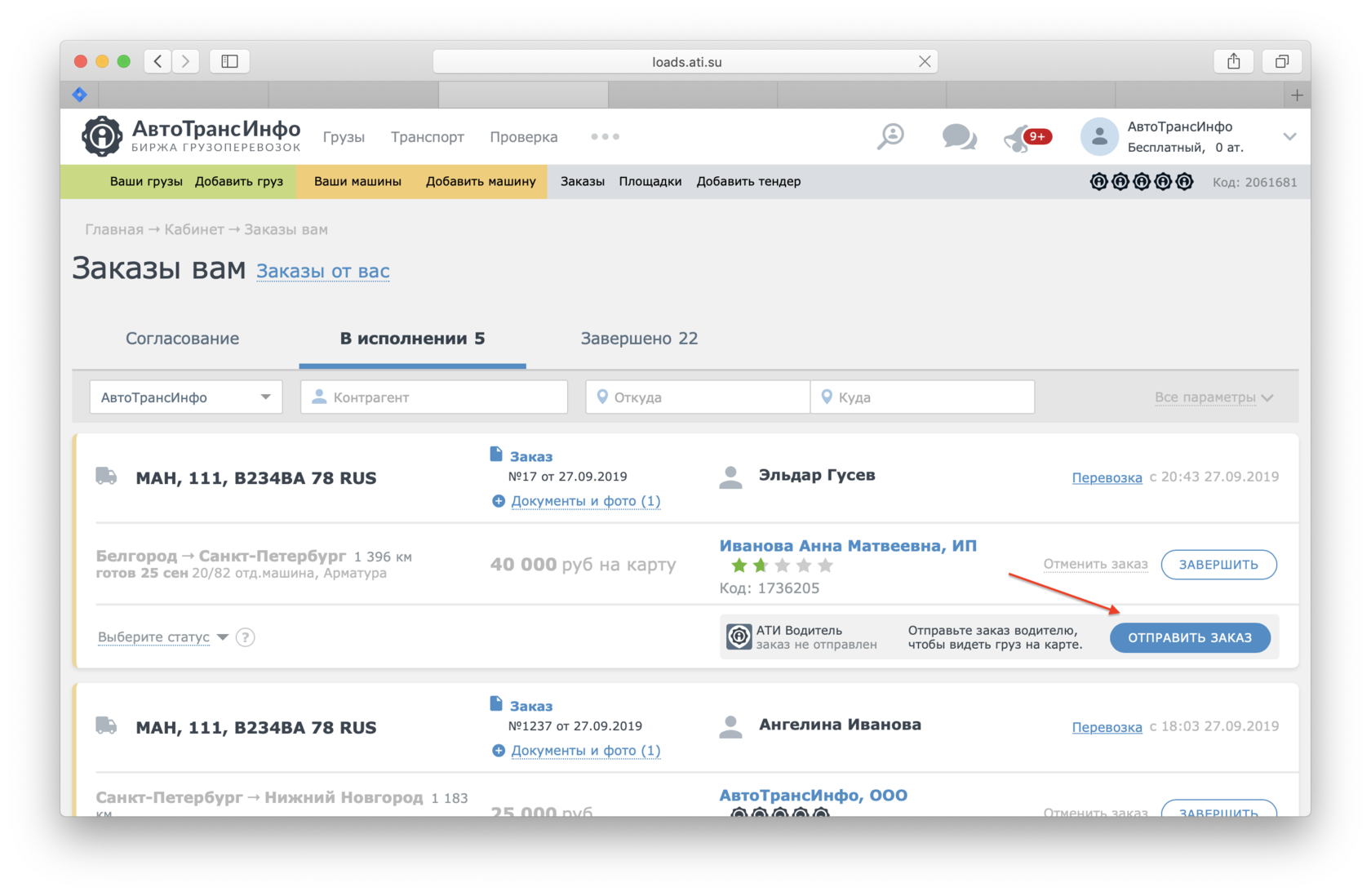Click the loads.ati.su address bar

pos(685,61)
